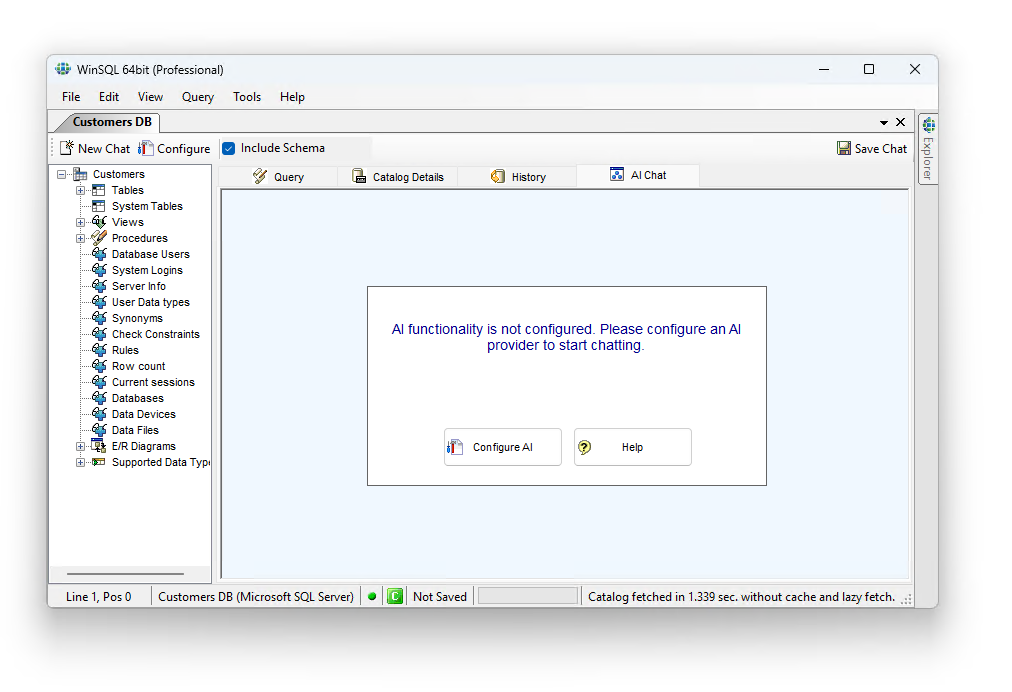Expand the Tables tree node
Image resolution: width=1012 pixels, height=692 pixels.
coord(80,190)
